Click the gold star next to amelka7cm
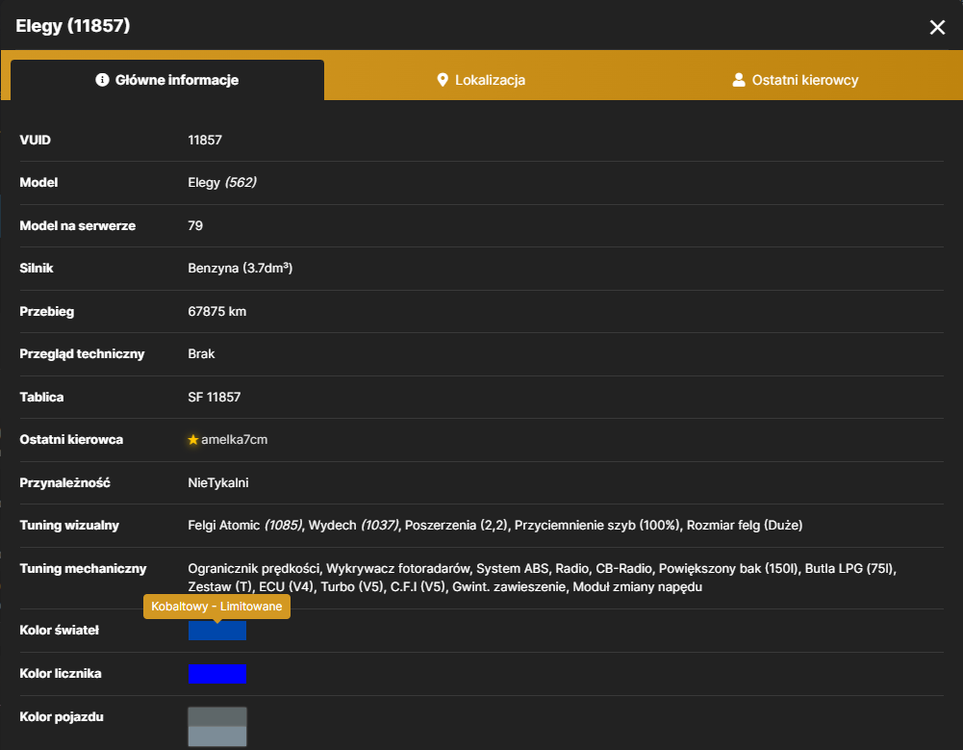Image resolution: width=963 pixels, height=750 pixels. (x=193, y=440)
